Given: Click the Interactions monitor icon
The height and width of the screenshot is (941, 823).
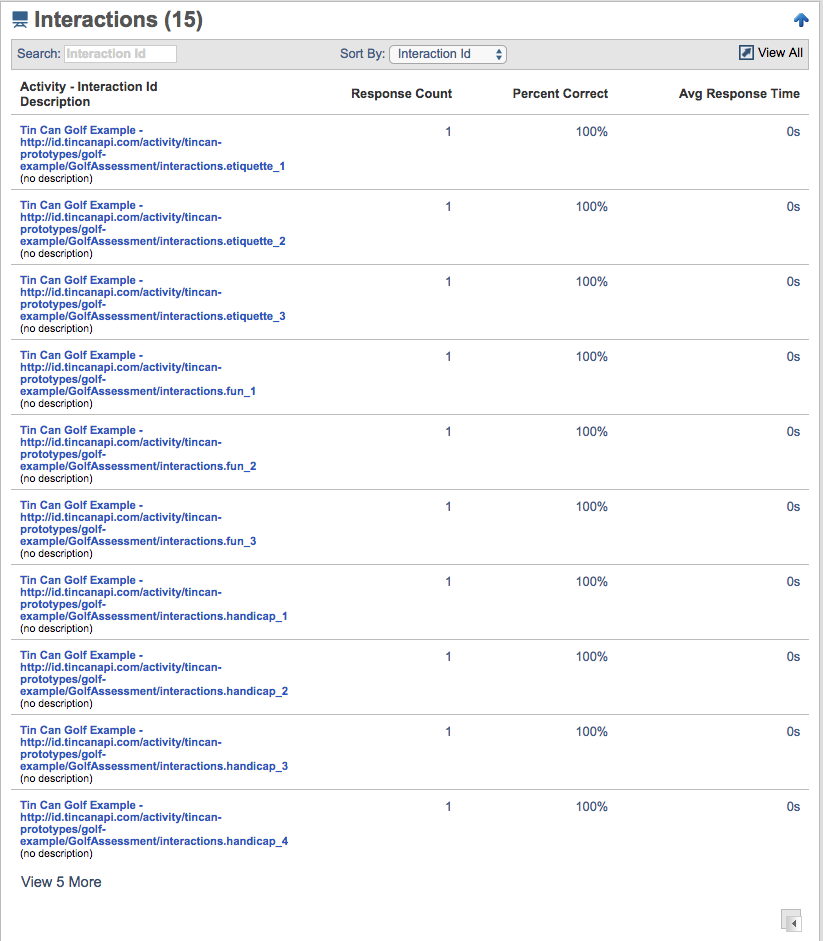Looking at the screenshot, I should [x=20, y=20].
